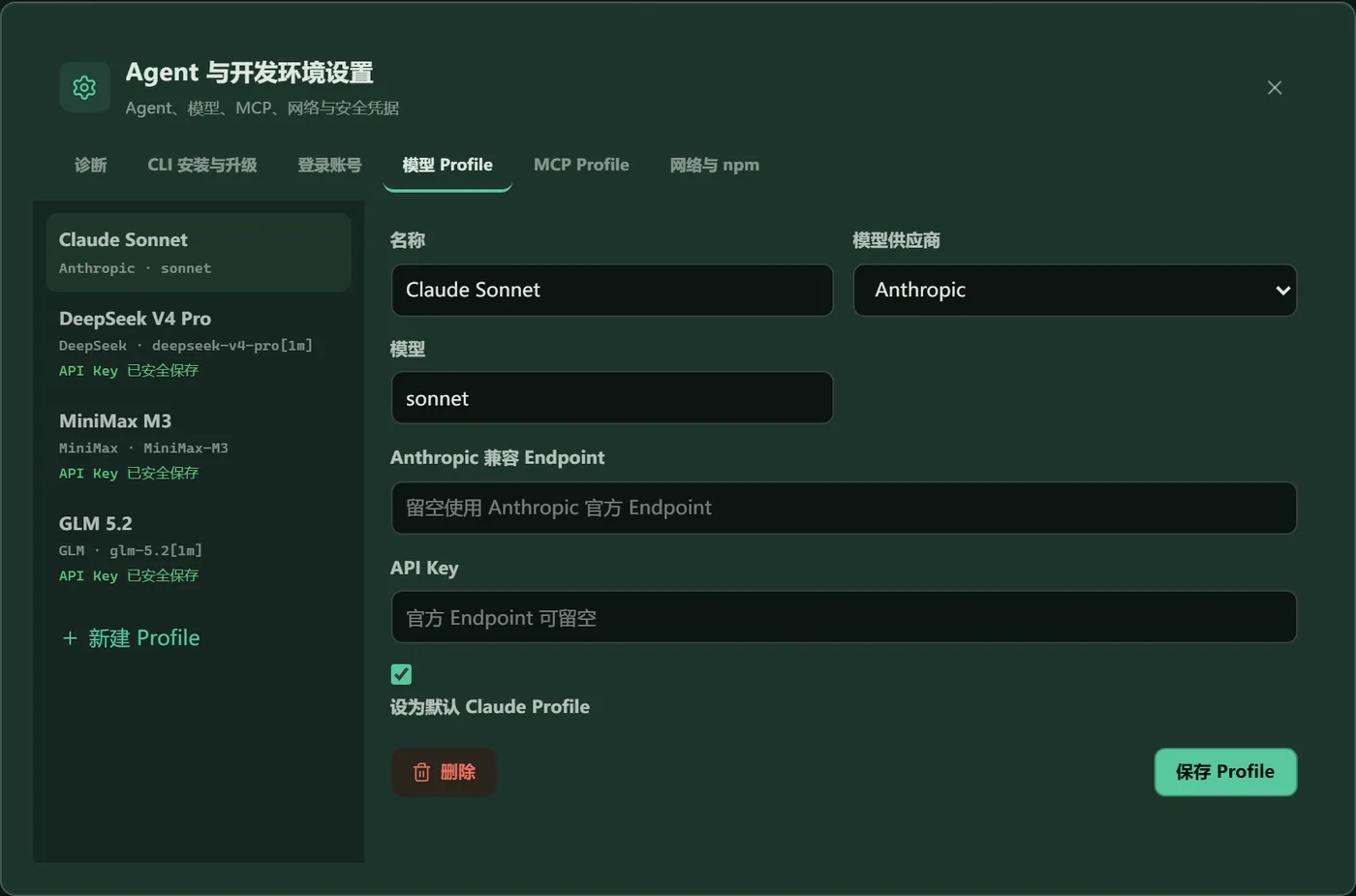Select the GLM 5.2 profile
This screenshot has width=1356, height=896.
click(x=199, y=549)
